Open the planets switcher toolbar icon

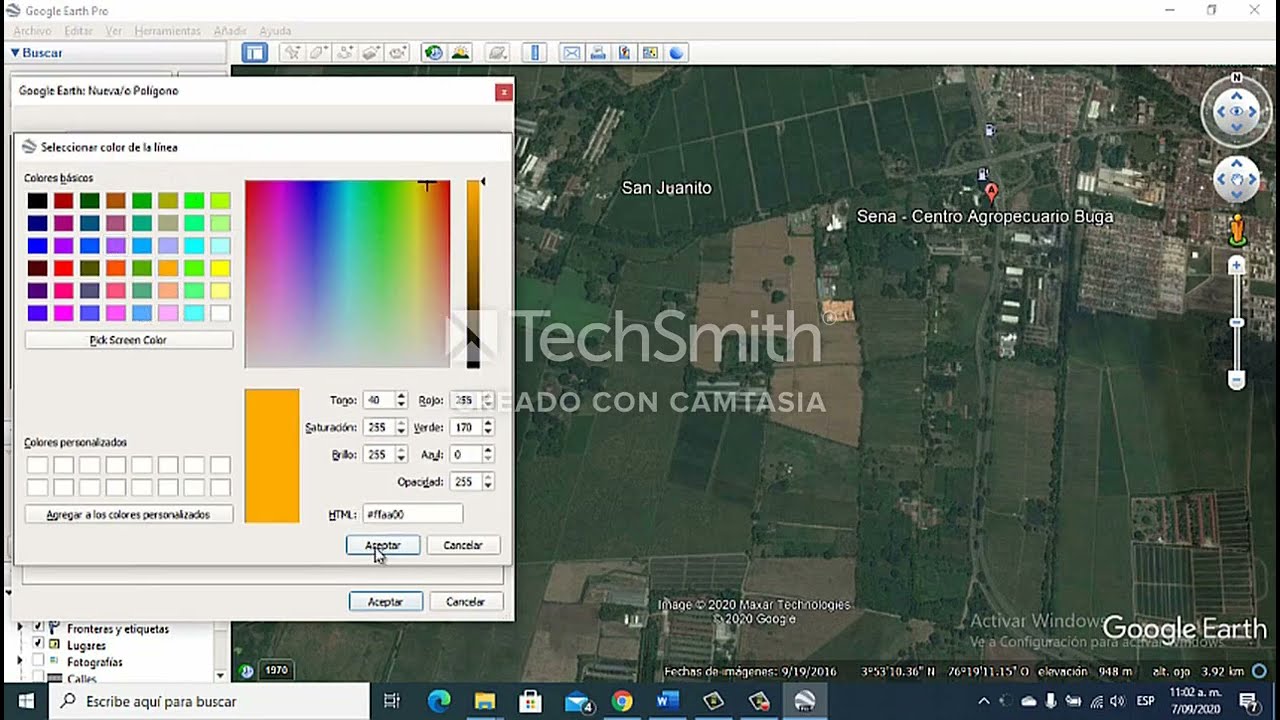pyautogui.click(x=497, y=53)
